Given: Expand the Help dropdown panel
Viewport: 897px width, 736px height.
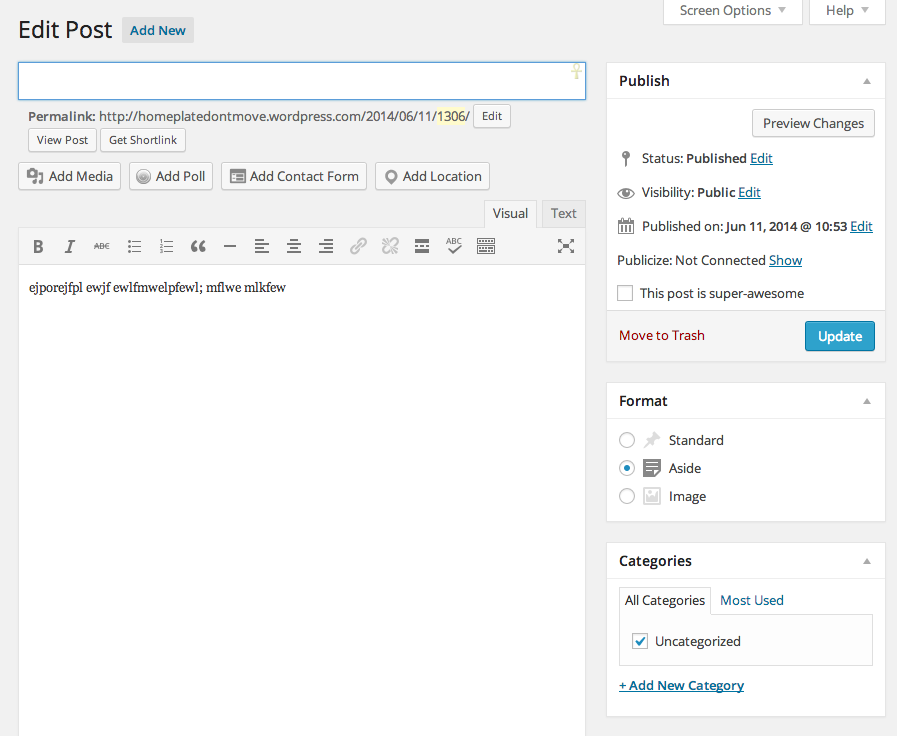Looking at the screenshot, I should click(847, 11).
